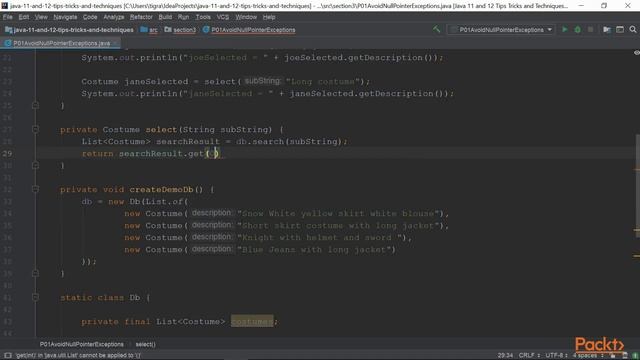The height and width of the screenshot is (360, 640).
Task: Click the Stop process icon
Action: click(x=590, y=29)
